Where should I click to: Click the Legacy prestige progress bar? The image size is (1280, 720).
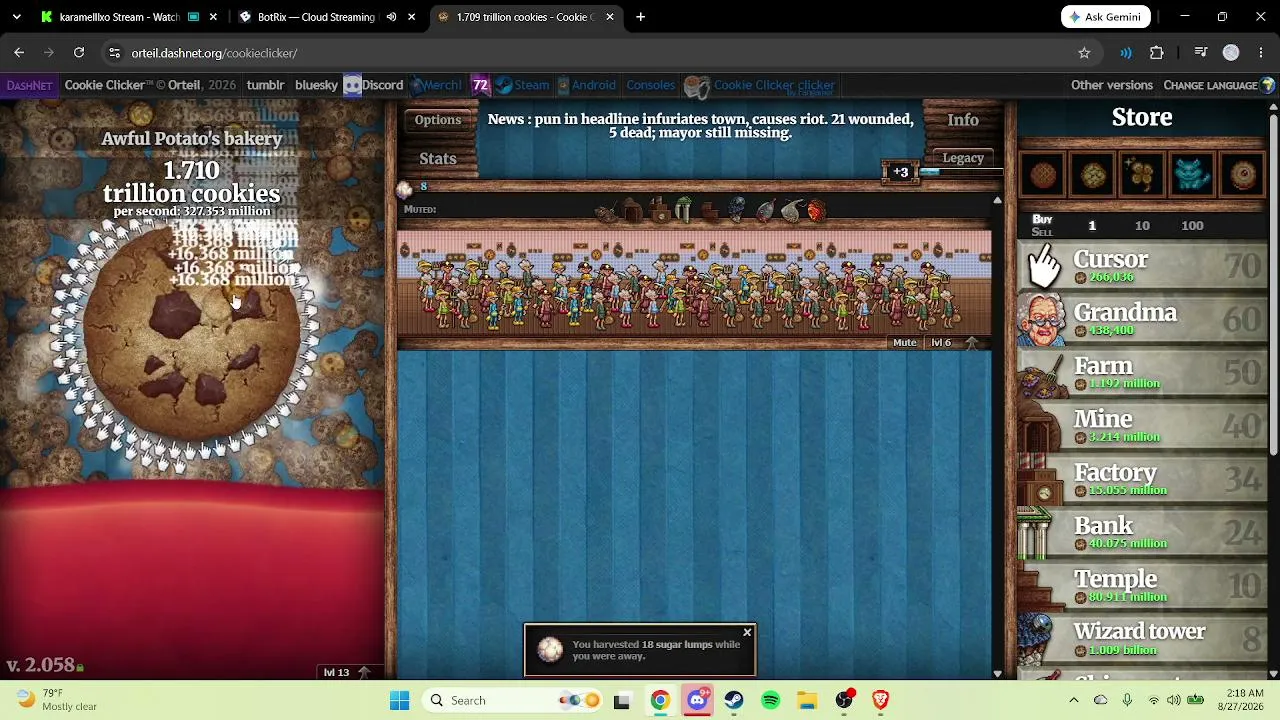pos(961,172)
